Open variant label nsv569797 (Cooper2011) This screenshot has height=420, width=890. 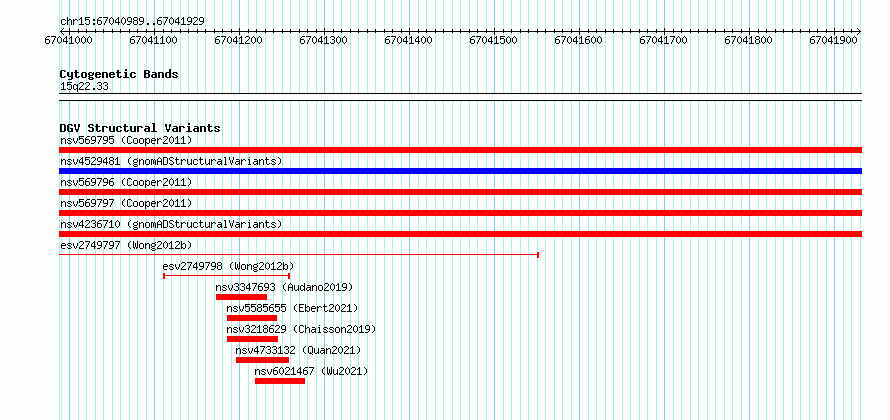(x=126, y=203)
